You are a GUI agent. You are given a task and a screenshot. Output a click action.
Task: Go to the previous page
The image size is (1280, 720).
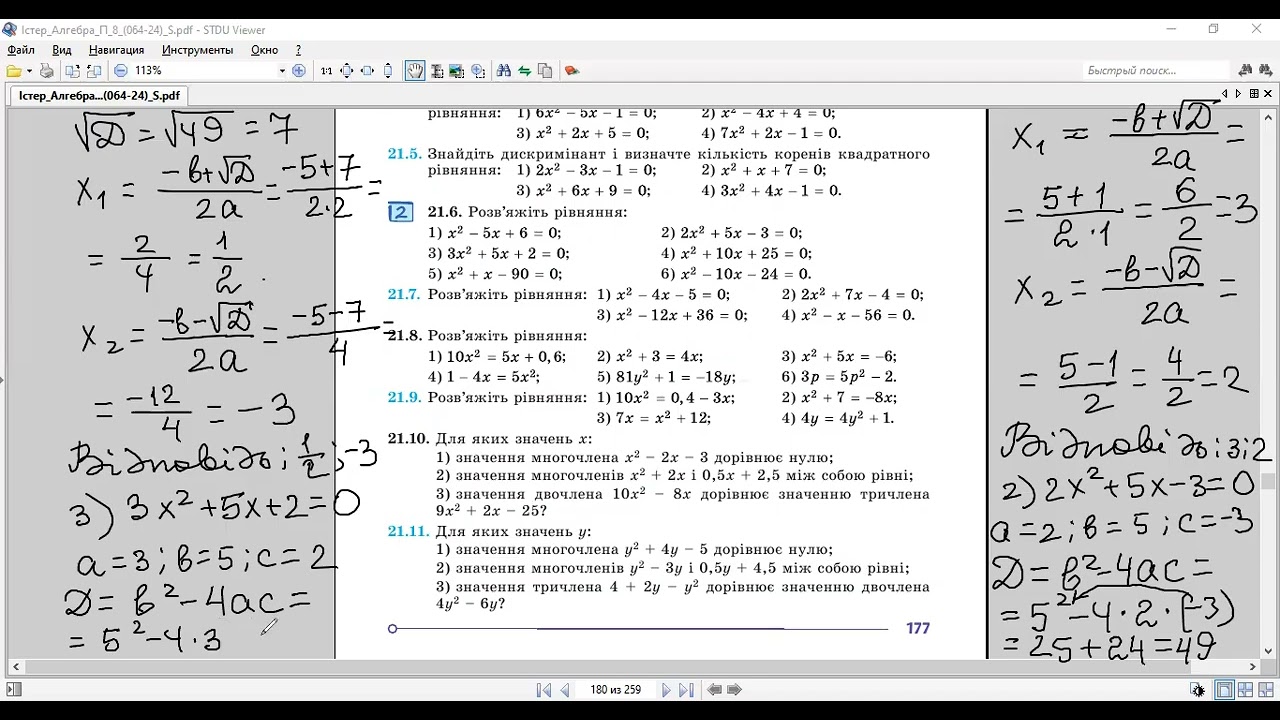[564, 690]
